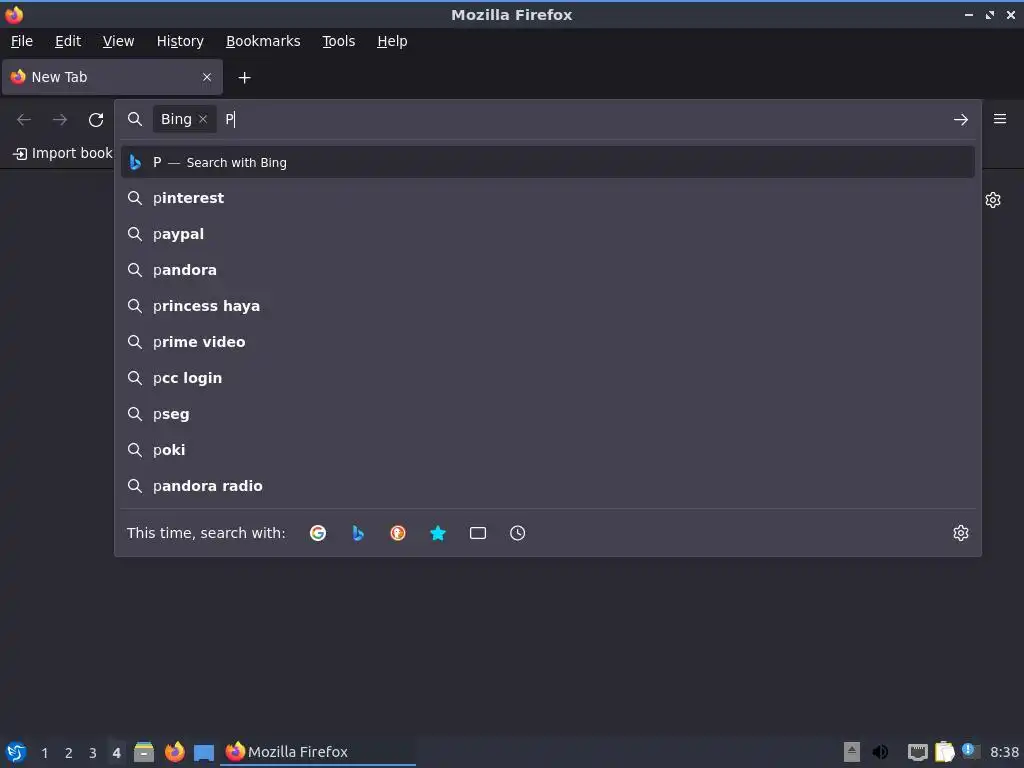Open the History menu

point(180,41)
